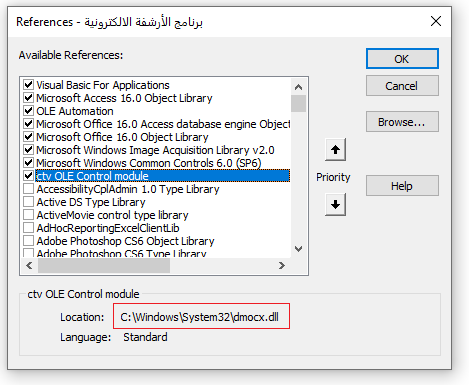This screenshot has width=469, height=385.
Task: Enable AccessibilityCplAdmin 1.0 Type Library checkbox
Action: click(x=29, y=189)
